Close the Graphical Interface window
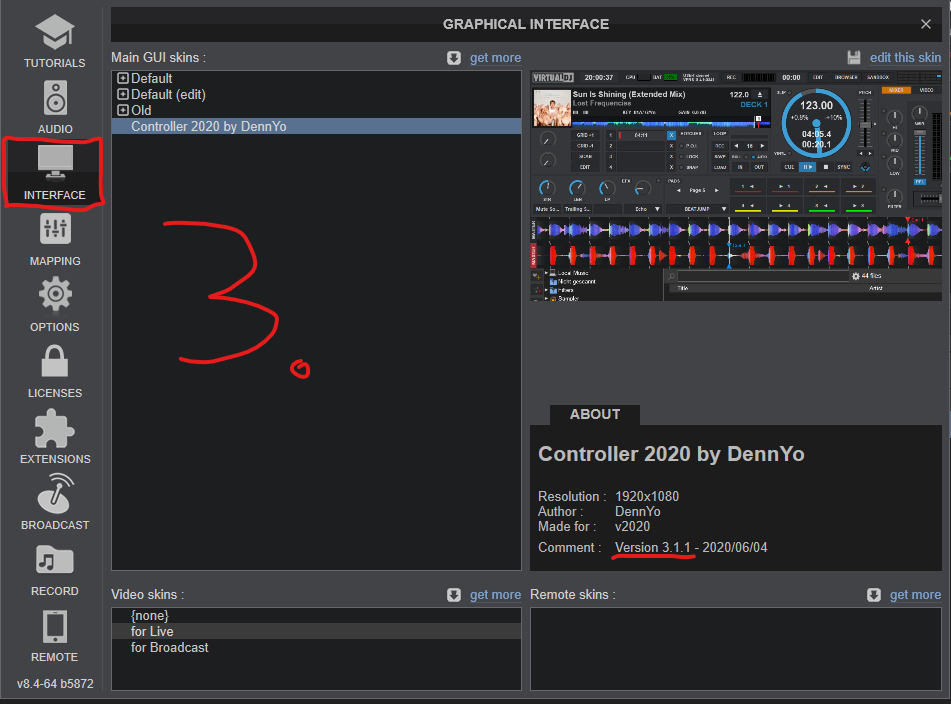This screenshot has height=704, width=951. pyautogui.click(x=926, y=24)
